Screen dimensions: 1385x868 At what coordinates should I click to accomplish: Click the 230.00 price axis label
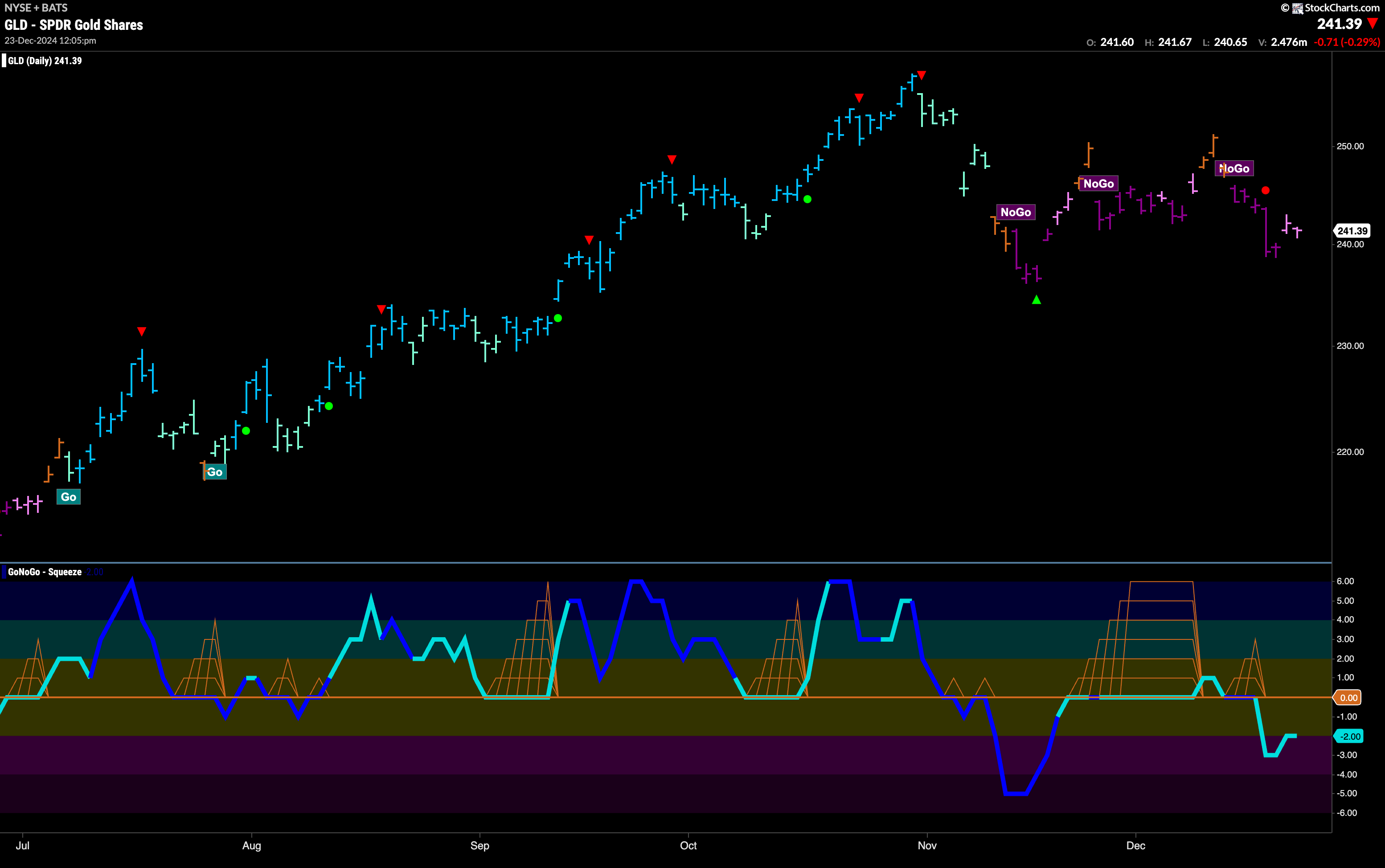[x=1350, y=346]
